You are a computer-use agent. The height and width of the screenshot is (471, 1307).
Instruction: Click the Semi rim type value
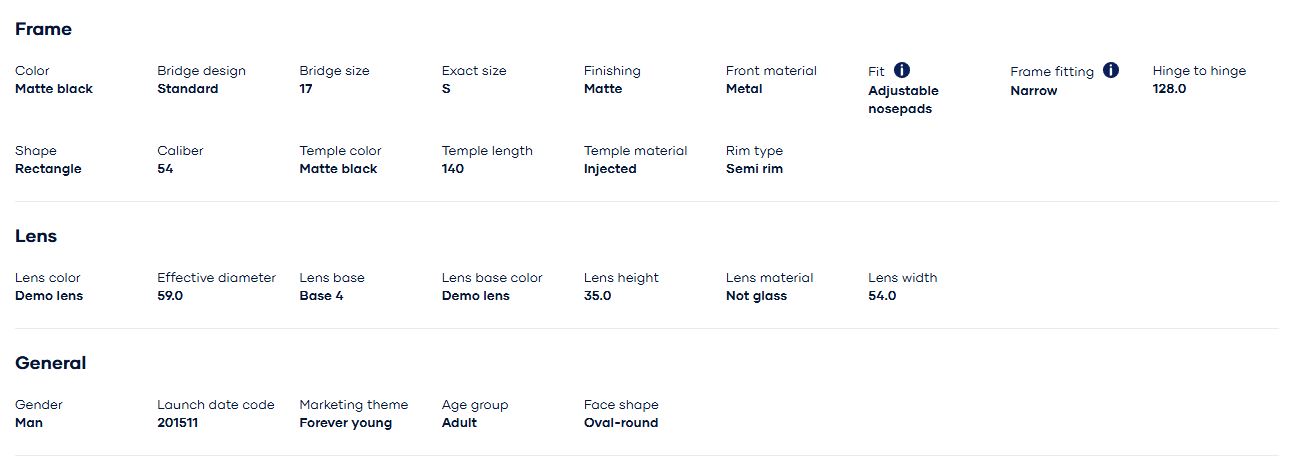754,169
